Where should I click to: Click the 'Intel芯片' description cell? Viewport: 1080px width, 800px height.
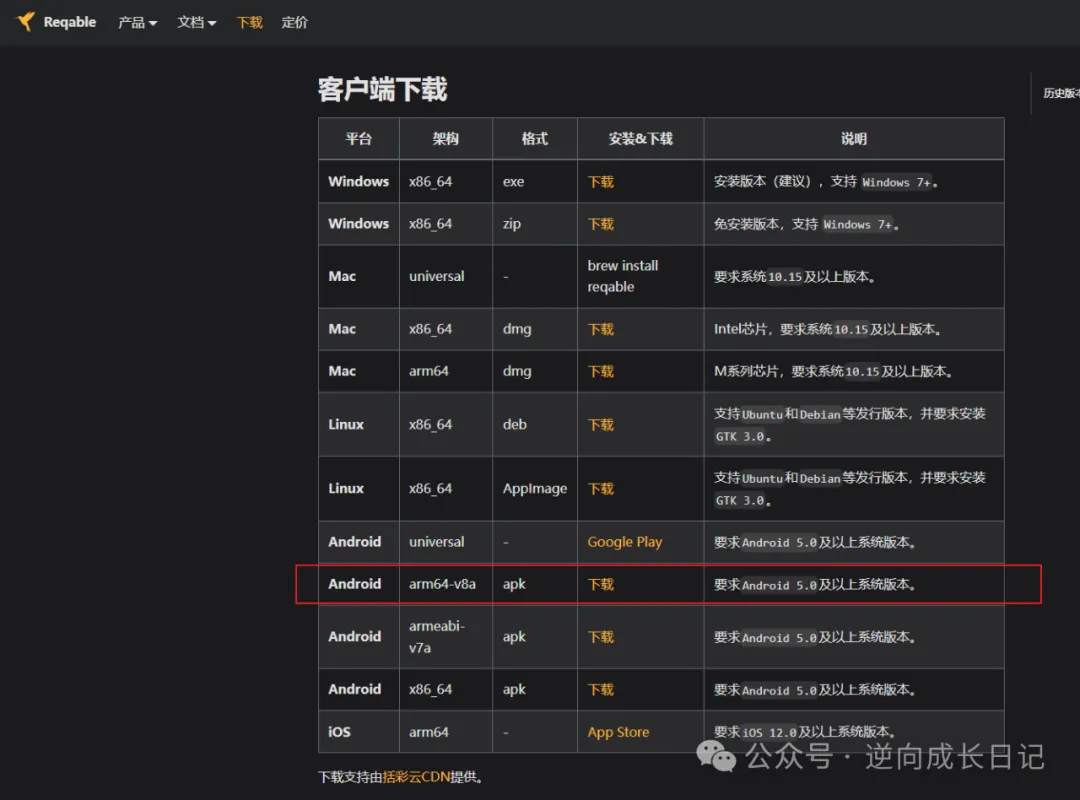click(x=853, y=329)
